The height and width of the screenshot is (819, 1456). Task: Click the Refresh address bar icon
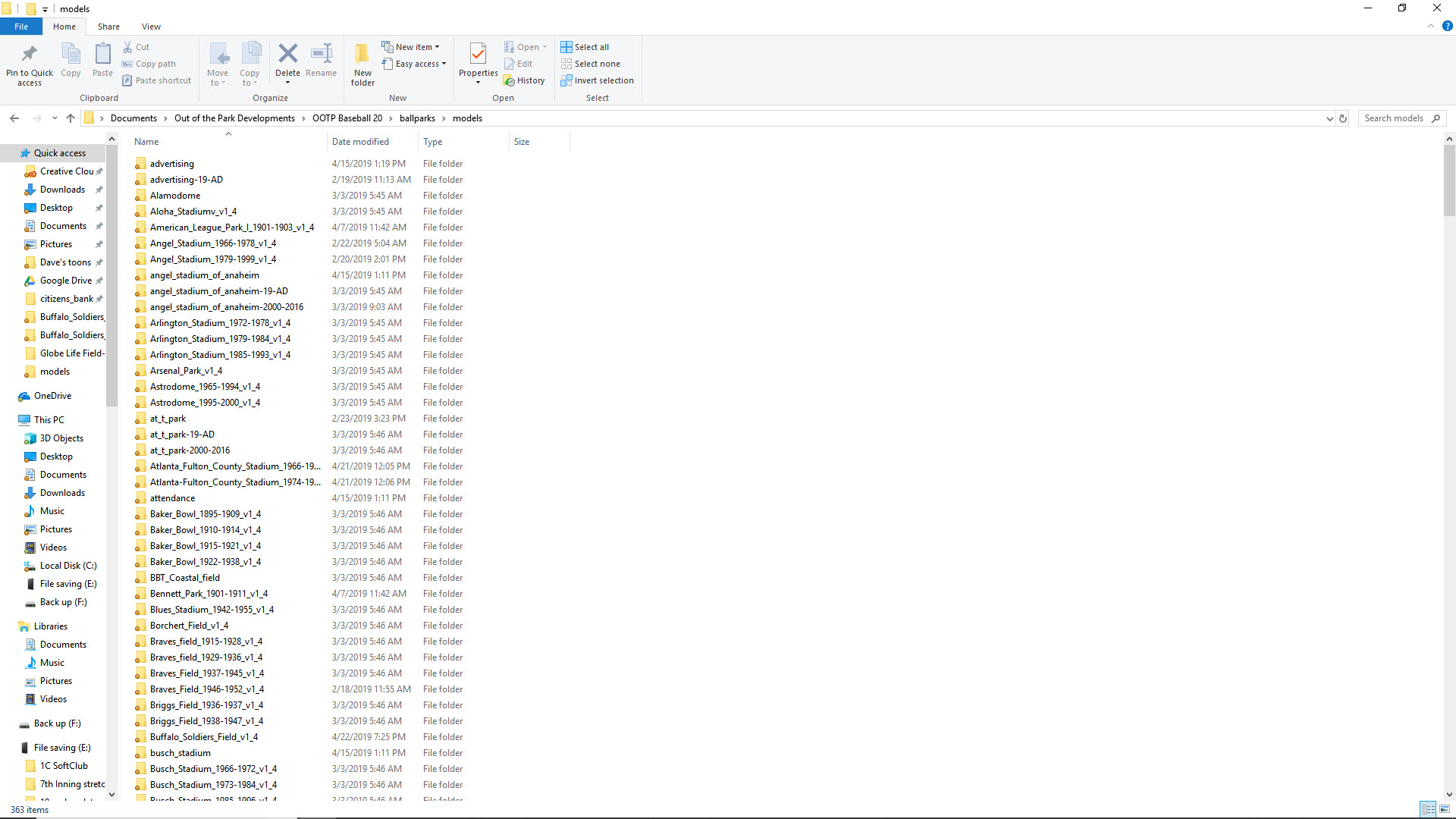click(x=1343, y=118)
